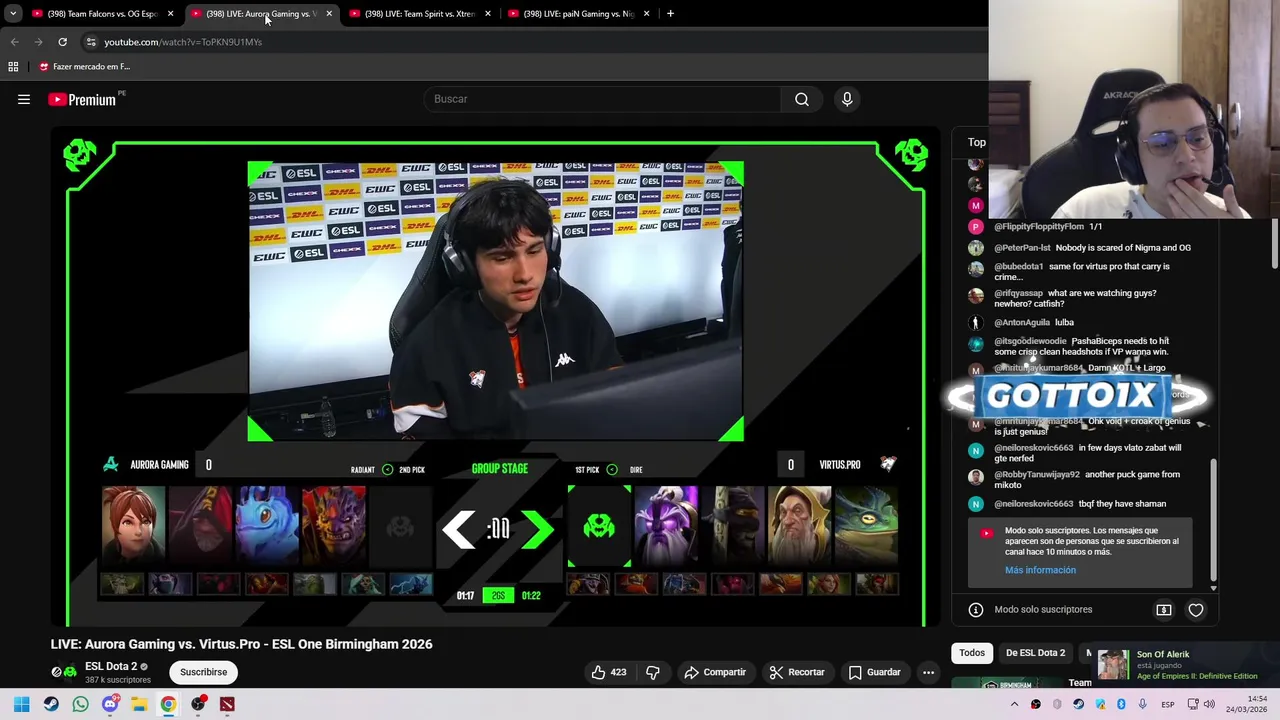Image resolution: width=1280 pixels, height=720 pixels.
Task: Click the video title text
Action: click(x=242, y=644)
